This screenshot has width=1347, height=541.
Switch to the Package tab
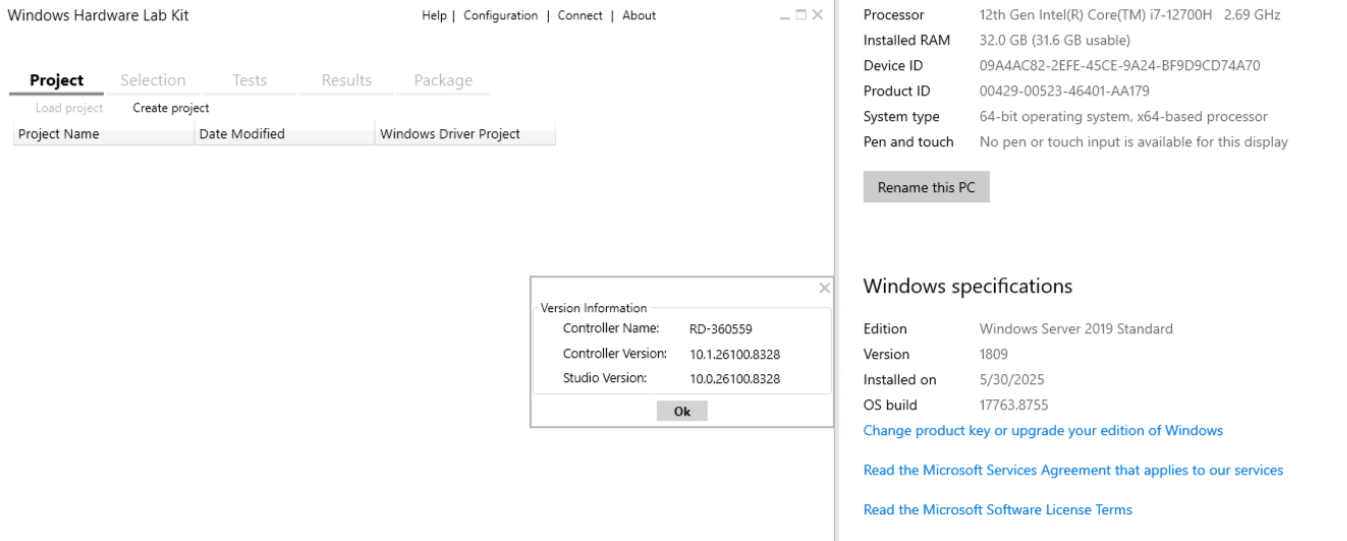coord(443,80)
